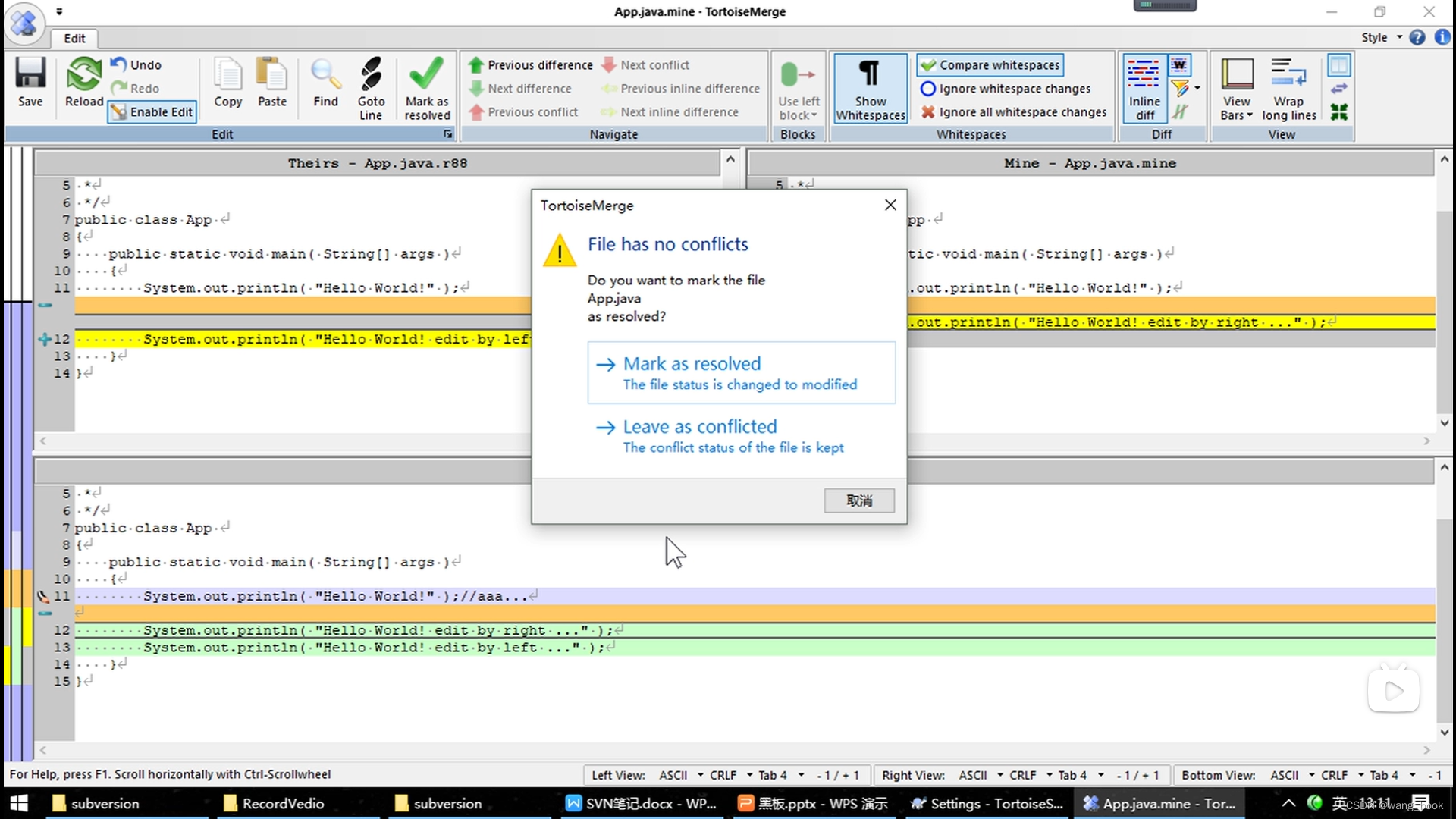Toggle Inline diff mode
The width and height of the screenshot is (1456, 819).
tap(1144, 89)
